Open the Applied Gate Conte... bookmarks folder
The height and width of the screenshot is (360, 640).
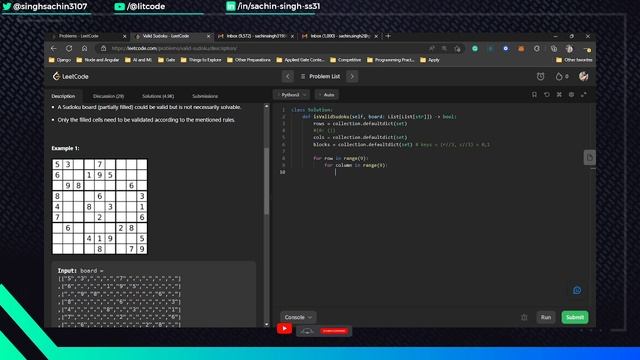coord(300,60)
